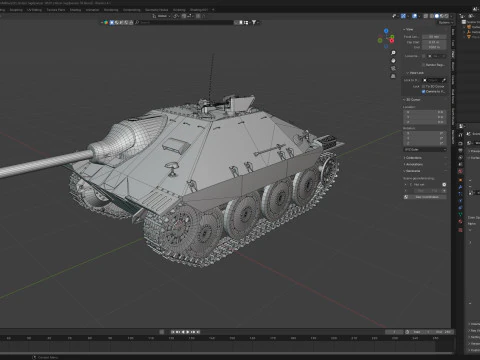
Task: Open the green Object Data properties tab
Action: pyautogui.click(x=460, y=214)
